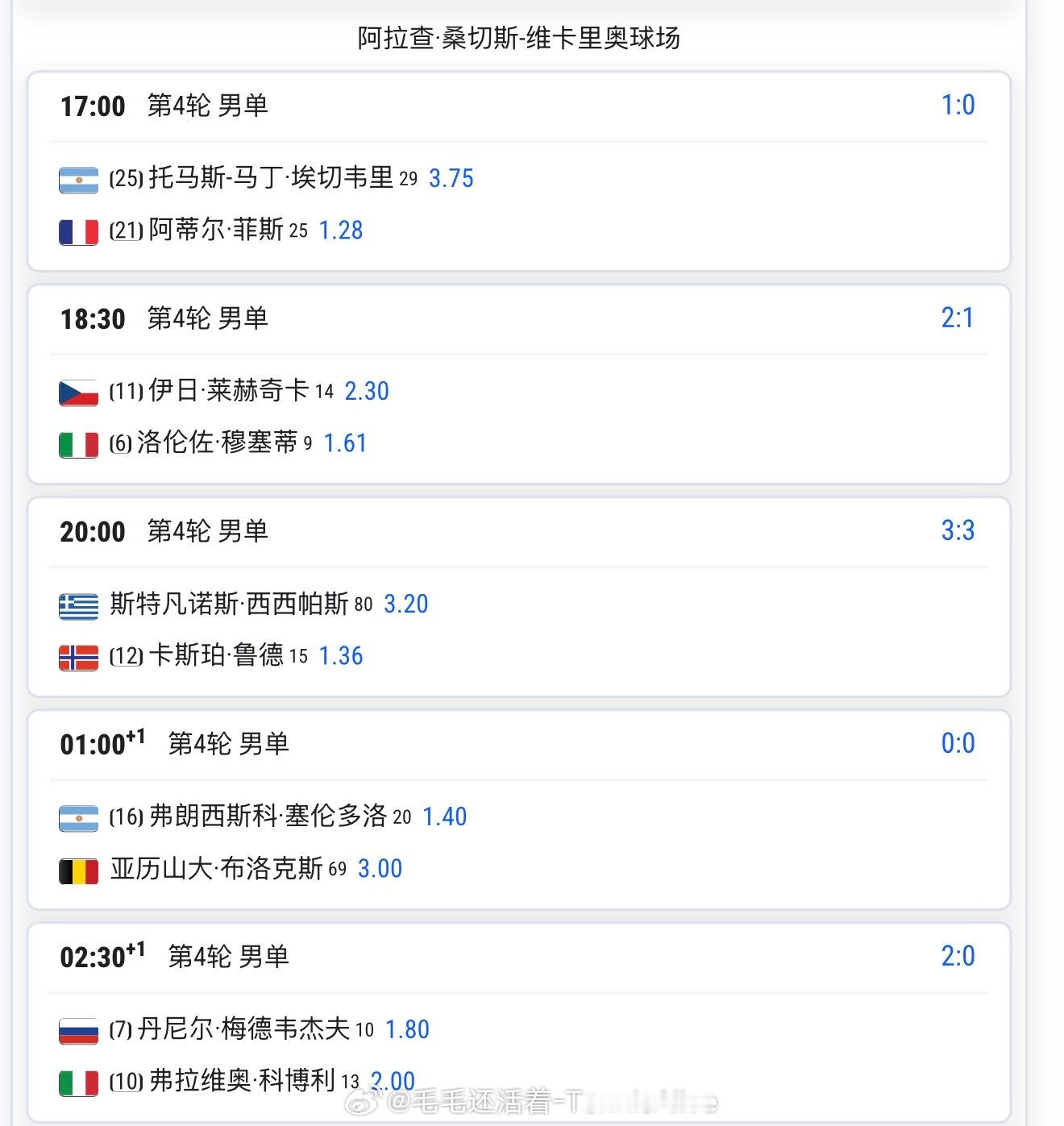Open head-to-head score 2:0
This screenshot has height=1126, width=1064.
tap(958, 956)
